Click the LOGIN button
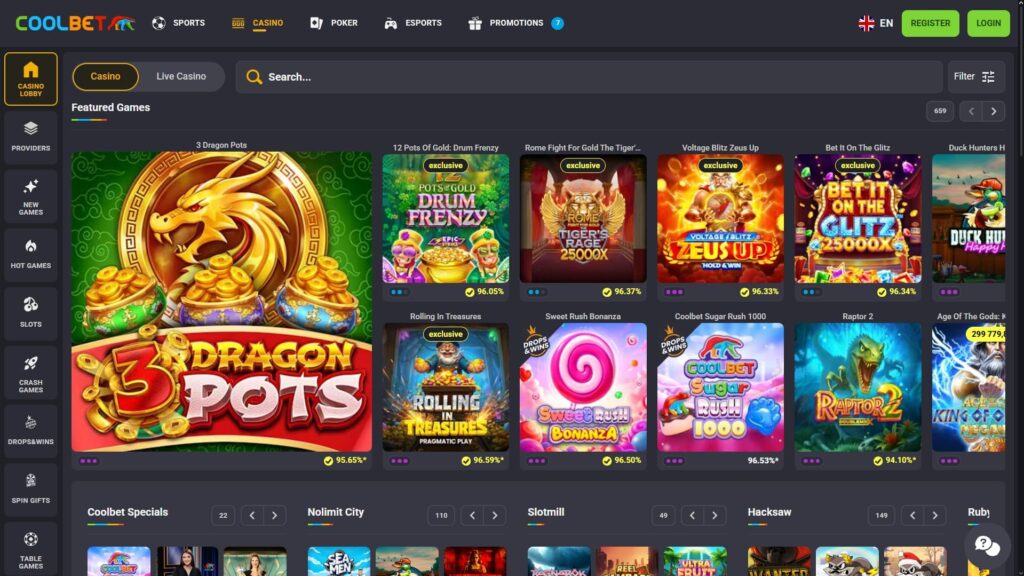The image size is (1024, 576). click(988, 22)
